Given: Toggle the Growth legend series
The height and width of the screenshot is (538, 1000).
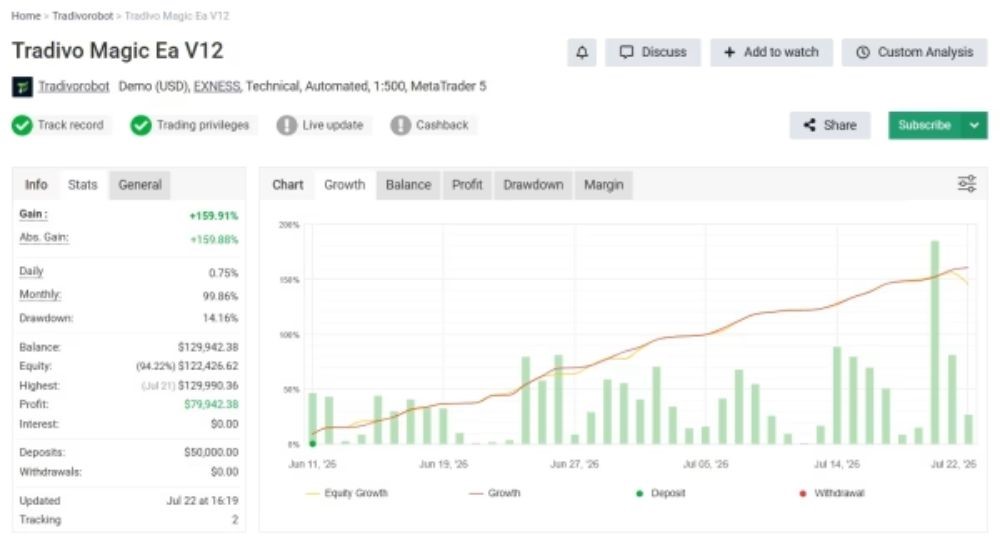Looking at the screenshot, I should coord(495,493).
